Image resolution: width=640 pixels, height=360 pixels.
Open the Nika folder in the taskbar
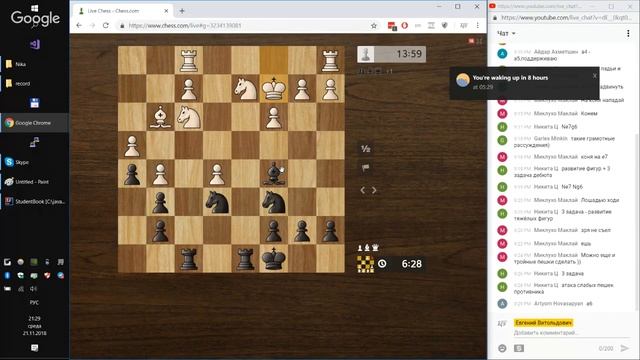[x=35, y=64]
